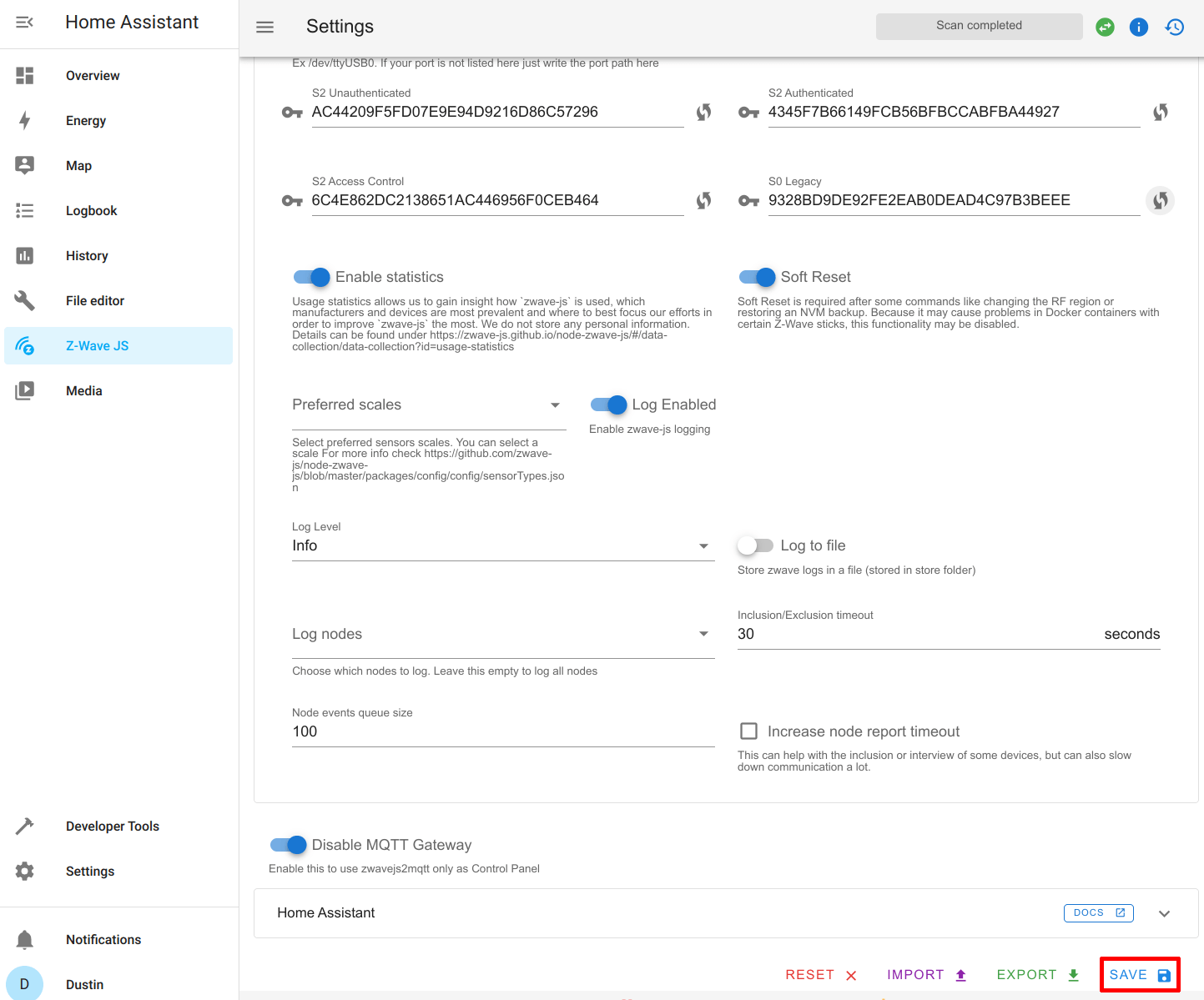
Task: Select the Z-Wave JS sidebar icon
Action: (25, 345)
